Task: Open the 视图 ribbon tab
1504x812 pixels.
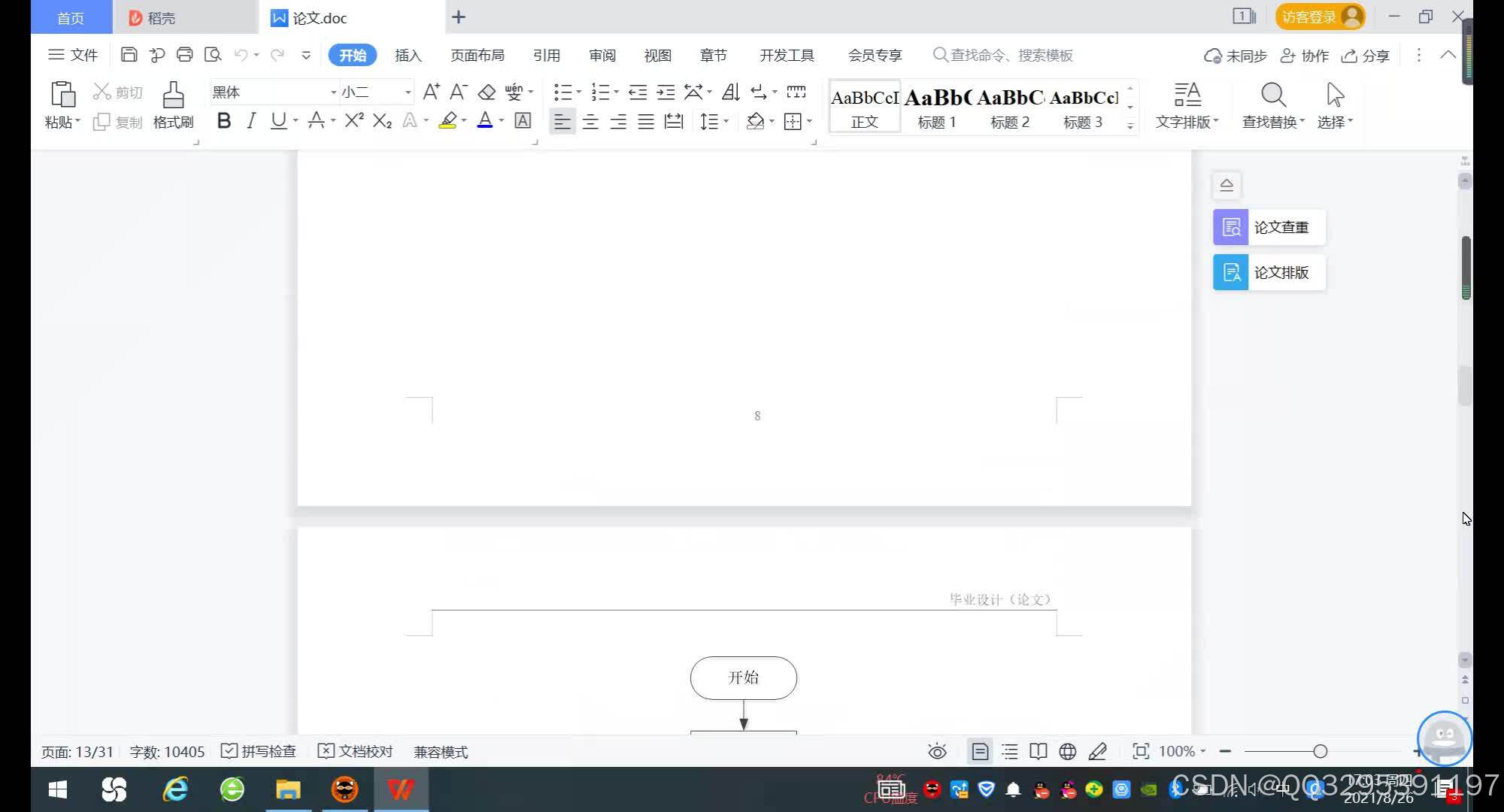Action: (658, 55)
